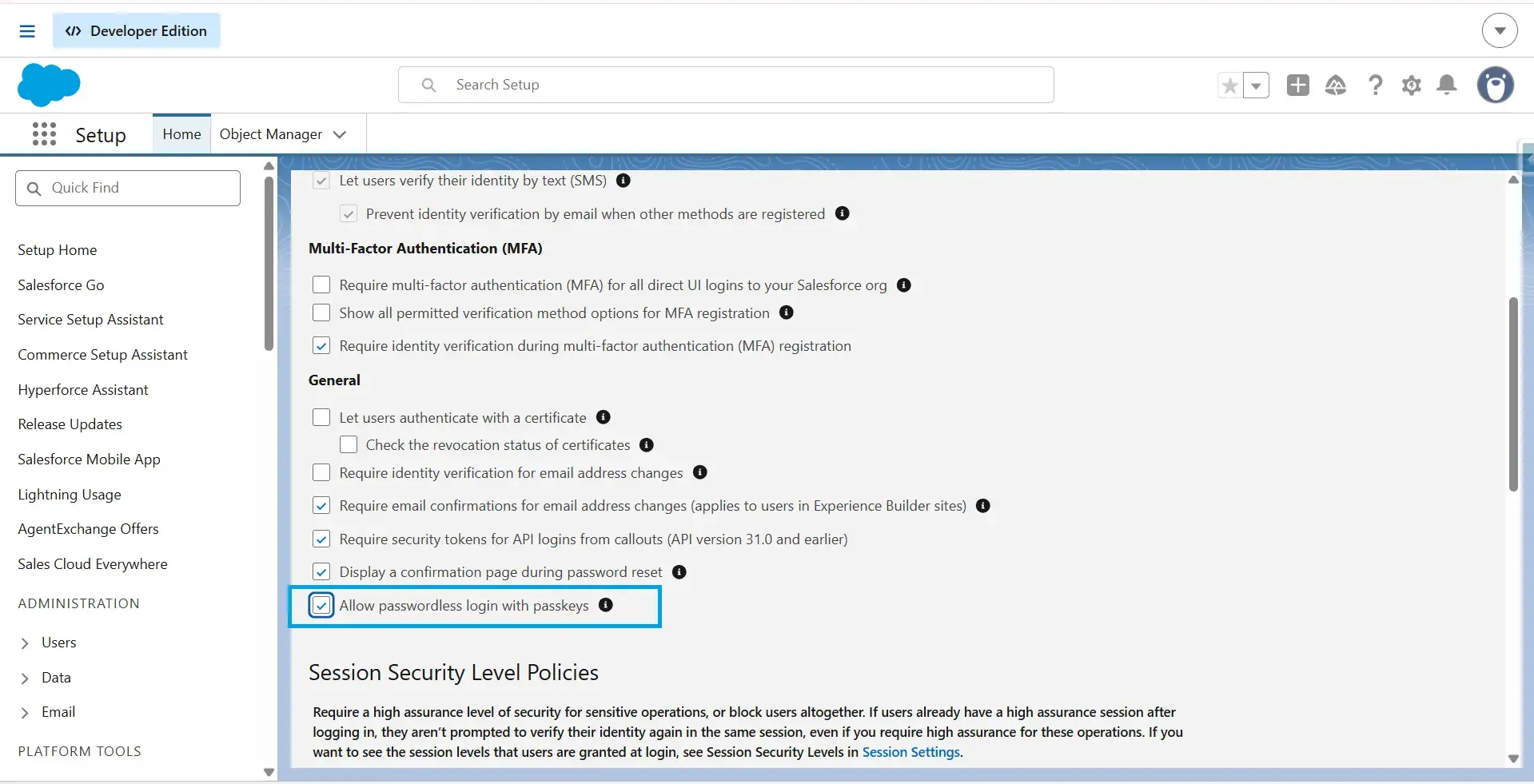Screen dimensions: 1534x784
Task: Open Commerce Setup Assistant
Action: 102,355
